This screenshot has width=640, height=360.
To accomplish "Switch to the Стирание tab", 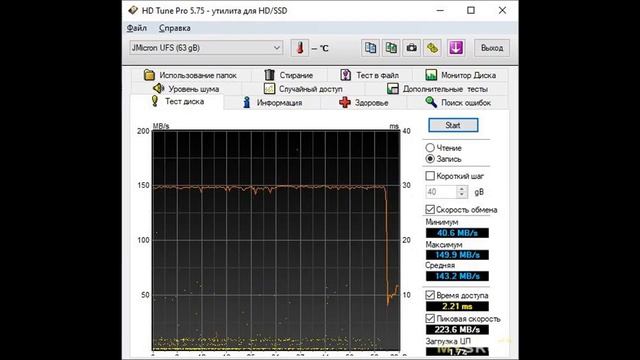I will tap(289, 75).
